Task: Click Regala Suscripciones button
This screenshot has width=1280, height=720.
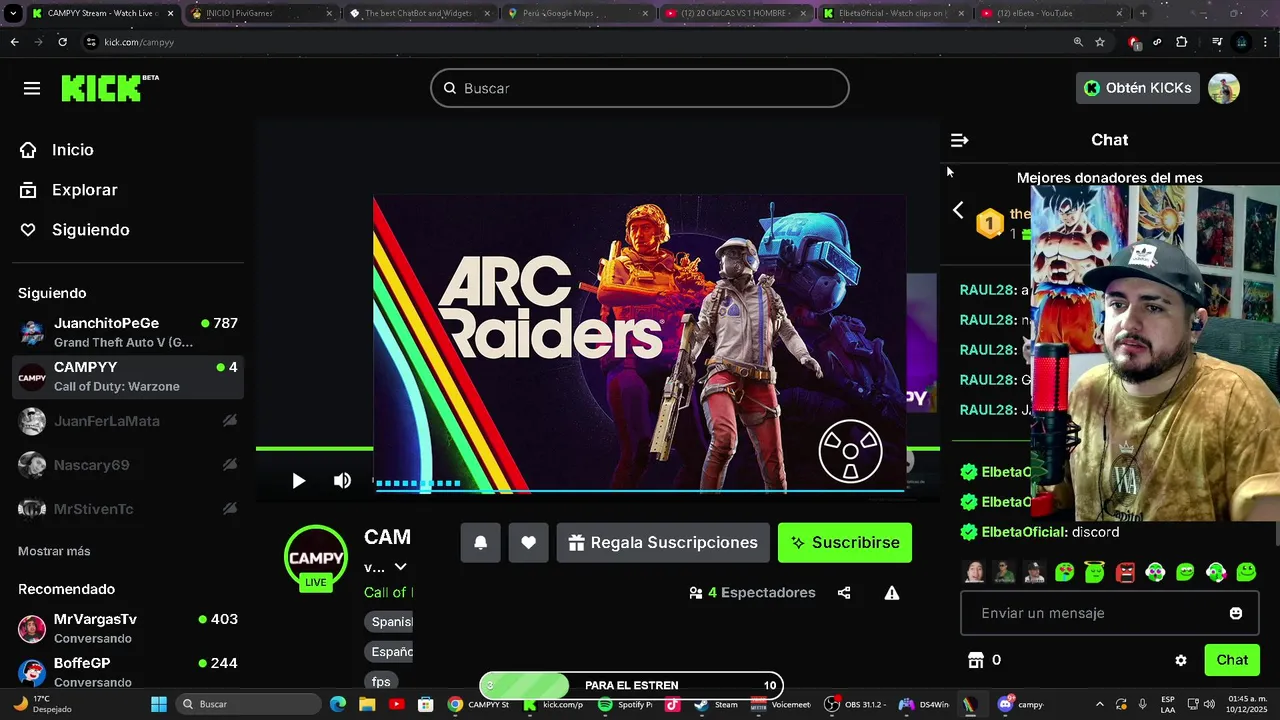Action: [663, 543]
